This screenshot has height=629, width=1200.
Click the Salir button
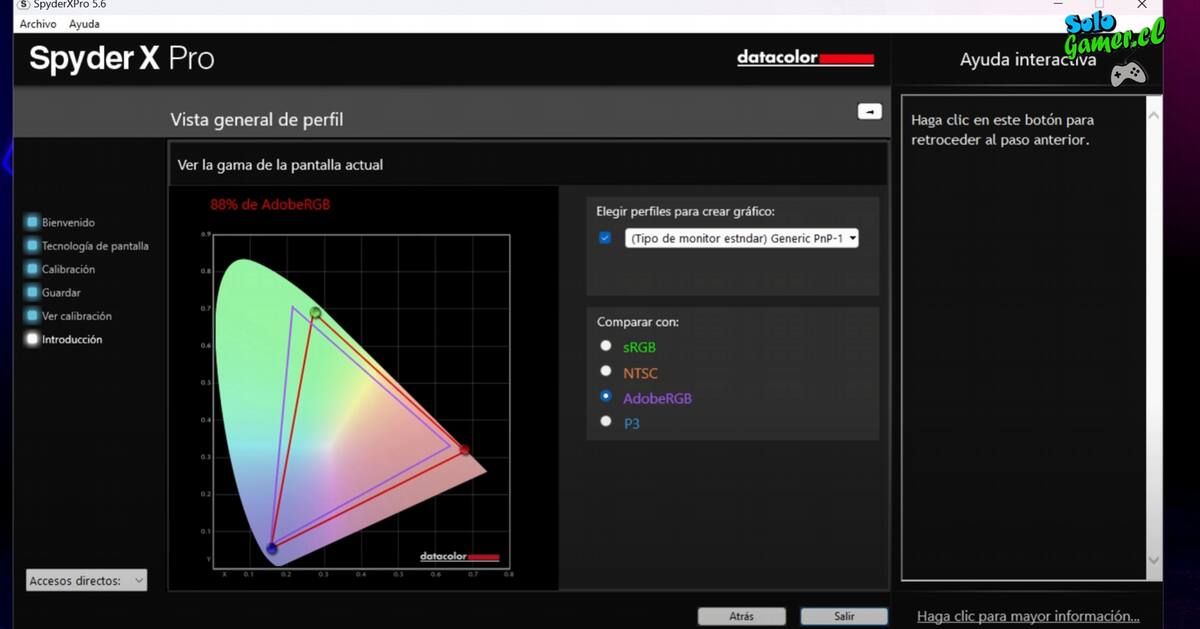click(844, 616)
